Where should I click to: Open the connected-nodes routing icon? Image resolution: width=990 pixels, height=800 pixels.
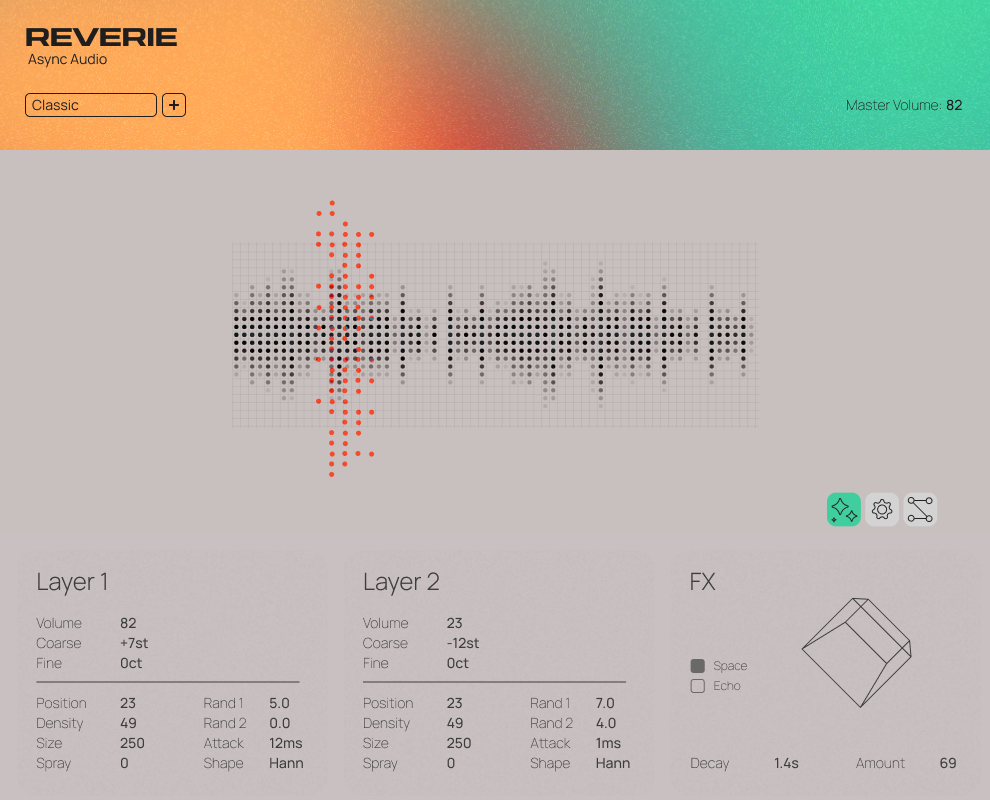pyautogui.click(x=919, y=510)
